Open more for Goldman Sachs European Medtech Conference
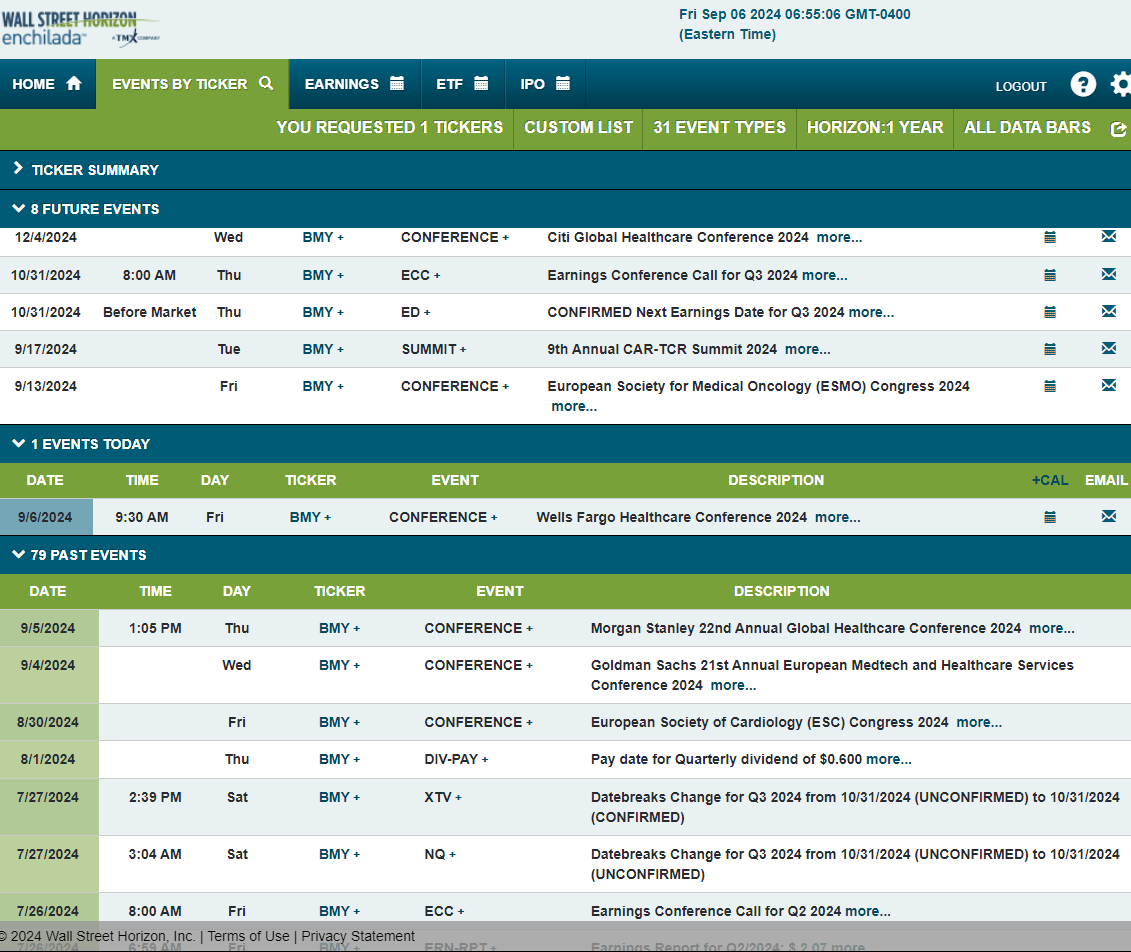 [x=733, y=685]
